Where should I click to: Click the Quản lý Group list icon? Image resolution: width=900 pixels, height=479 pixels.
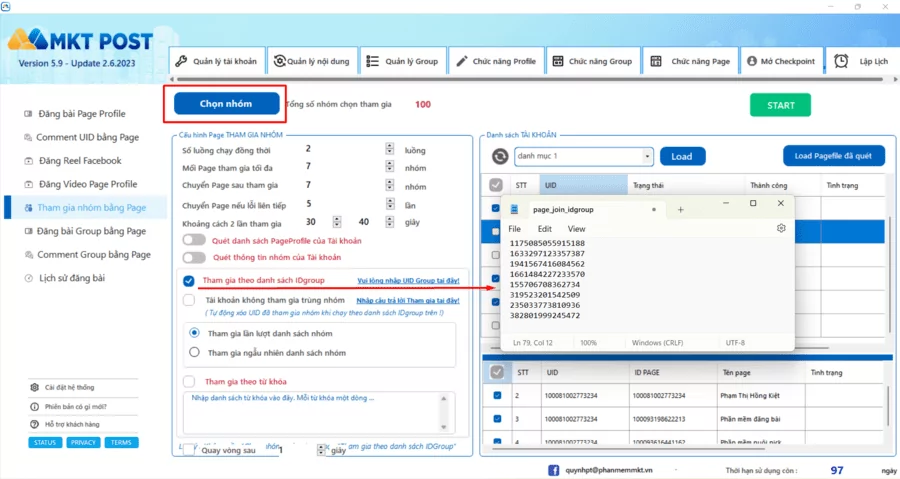pyautogui.click(x=373, y=61)
